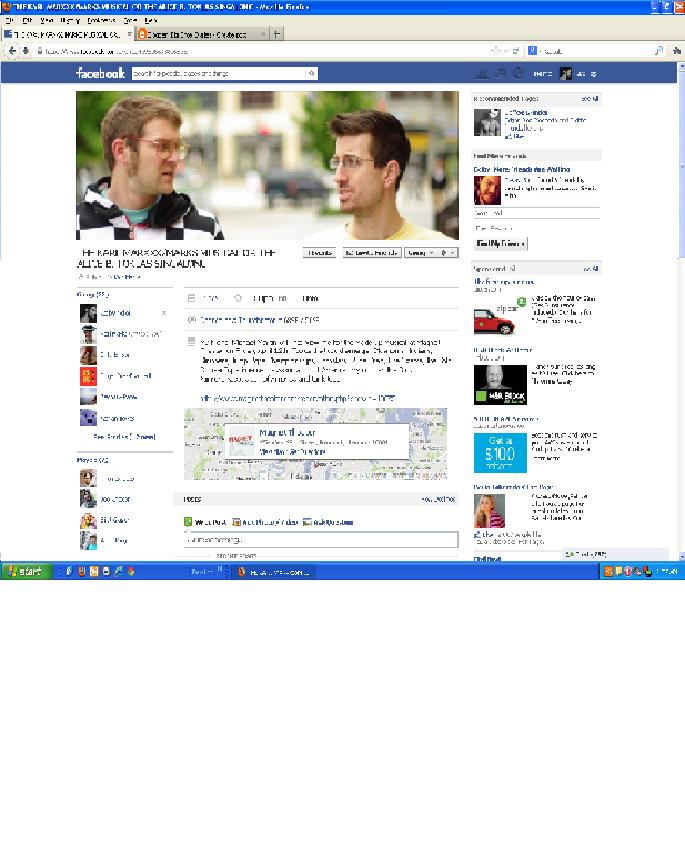Go back using Firefox back arrow
Screen dimensions: 685x862
12,51
